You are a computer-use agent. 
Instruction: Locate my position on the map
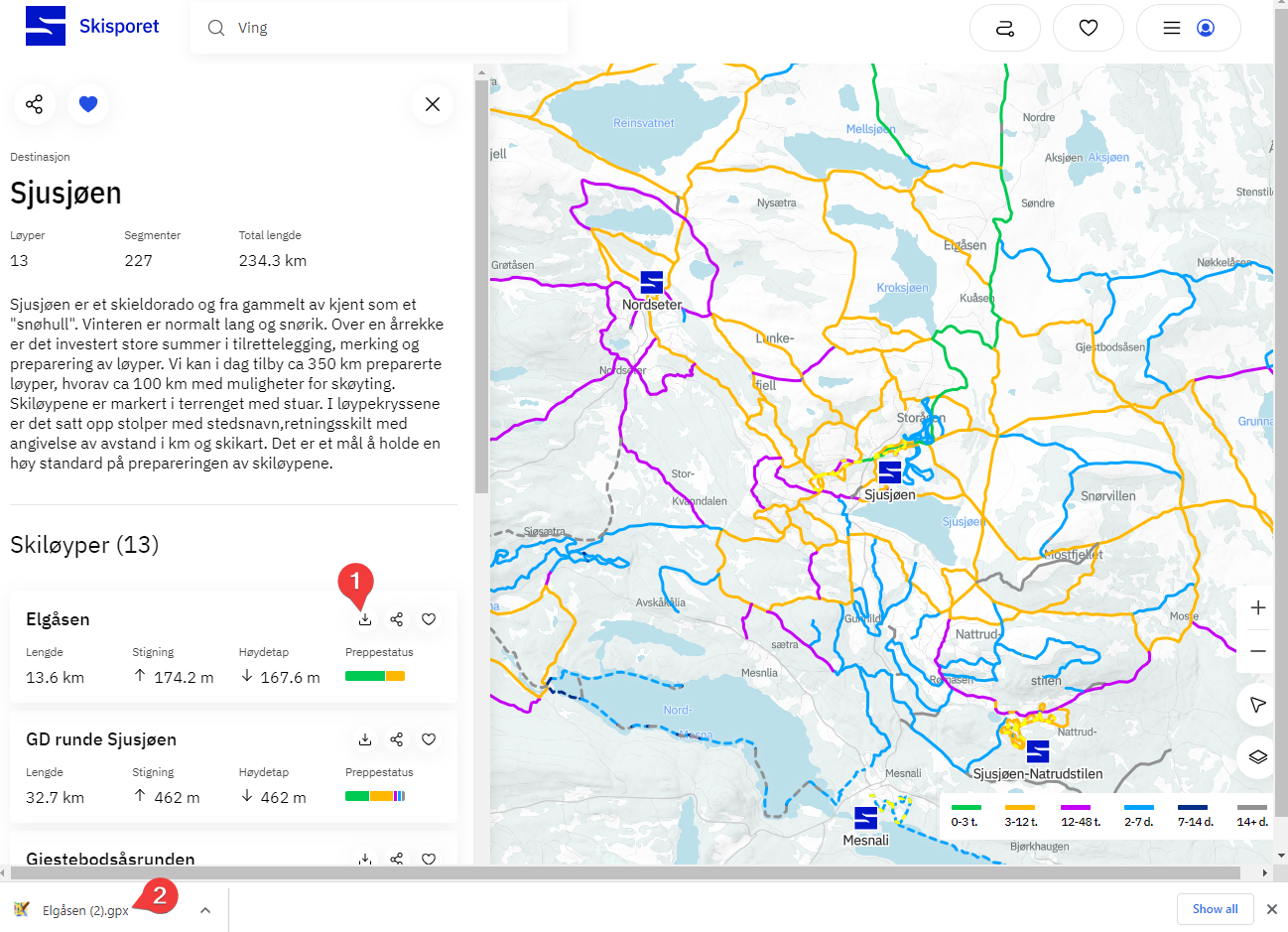(x=1258, y=705)
